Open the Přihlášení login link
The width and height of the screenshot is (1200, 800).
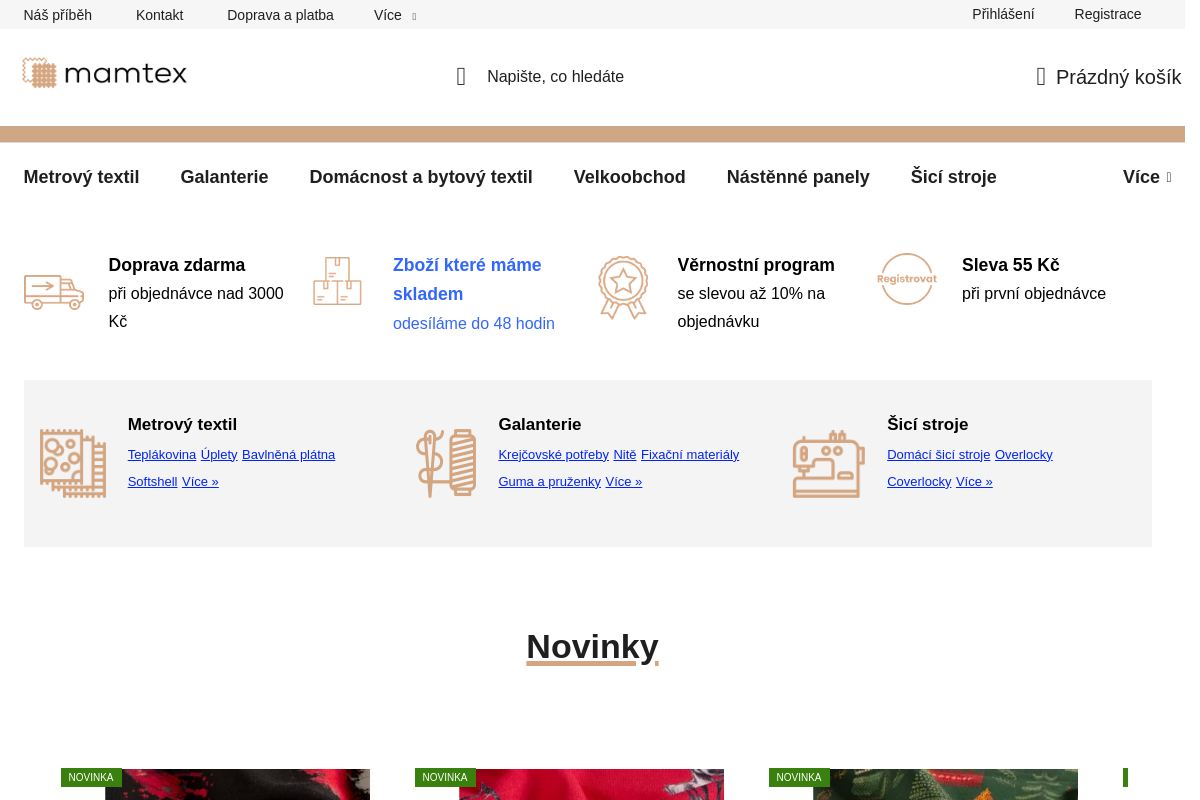tap(1003, 14)
